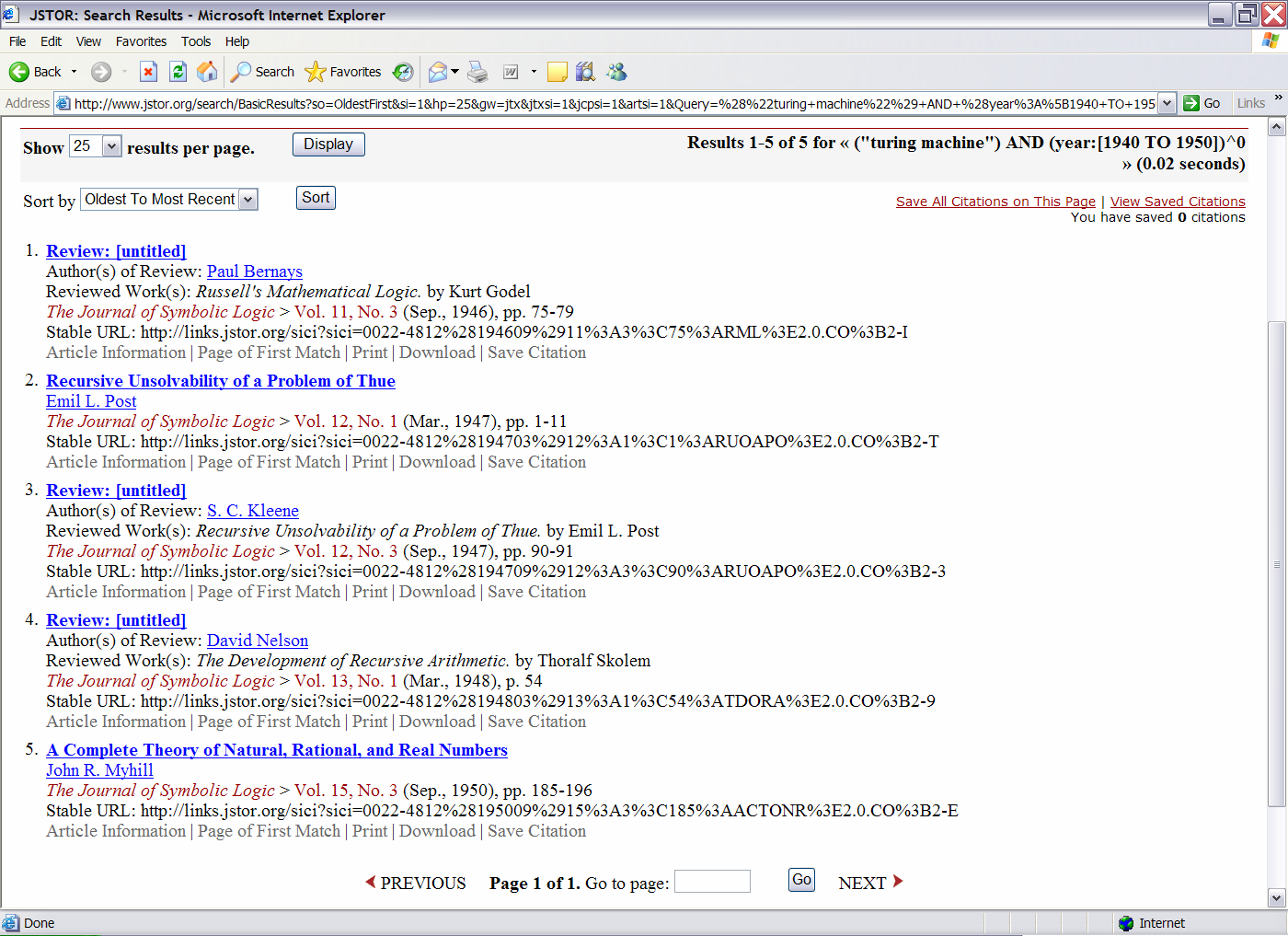This screenshot has height=936, width=1288.
Task: Open the Tools menu
Action: click(196, 41)
